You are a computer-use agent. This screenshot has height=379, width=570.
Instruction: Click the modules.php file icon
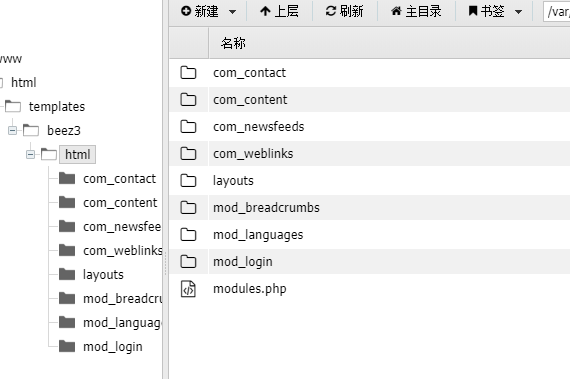188,289
